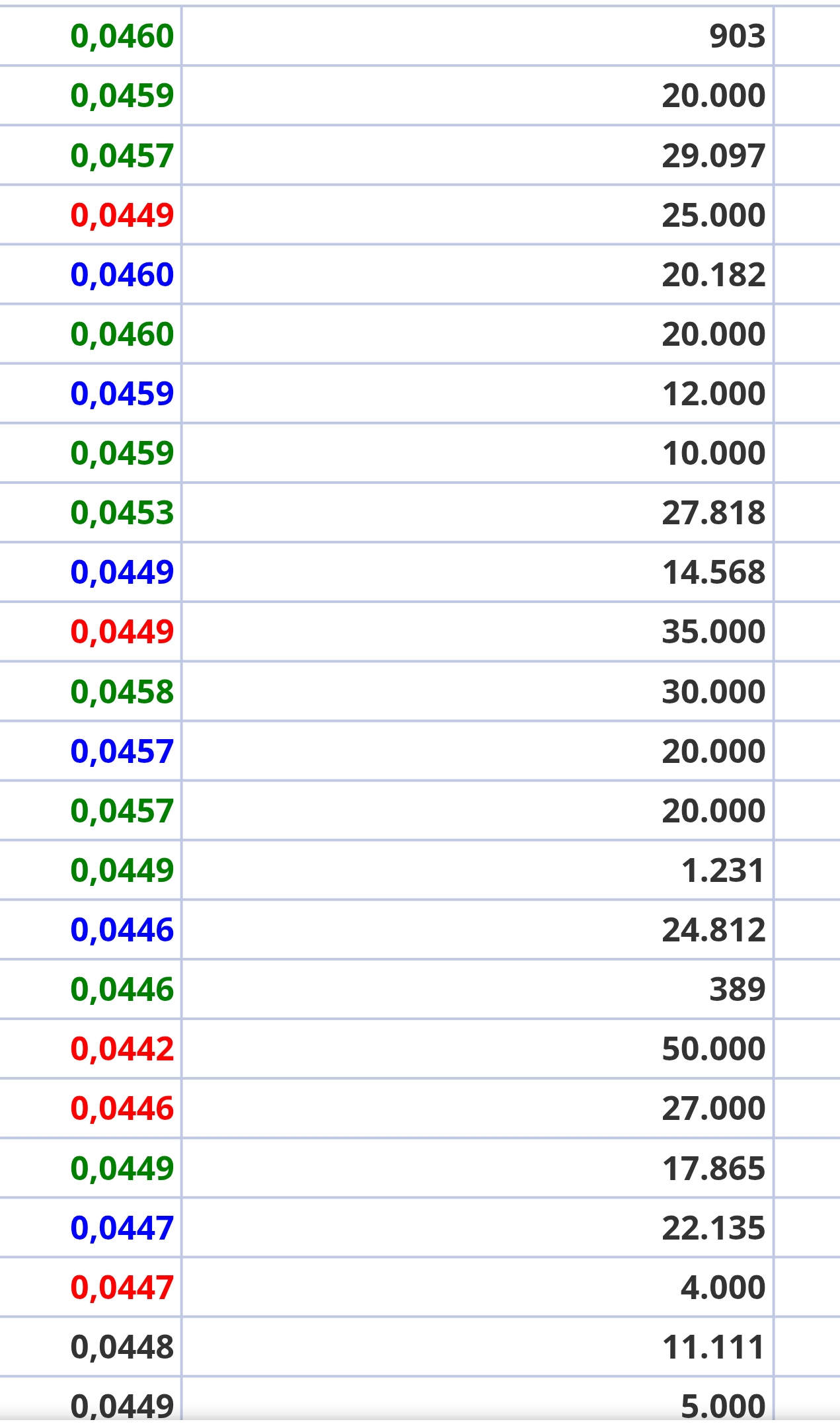Select the 903 volume cell
This screenshot has height=1428, width=840.
point(477,36)
